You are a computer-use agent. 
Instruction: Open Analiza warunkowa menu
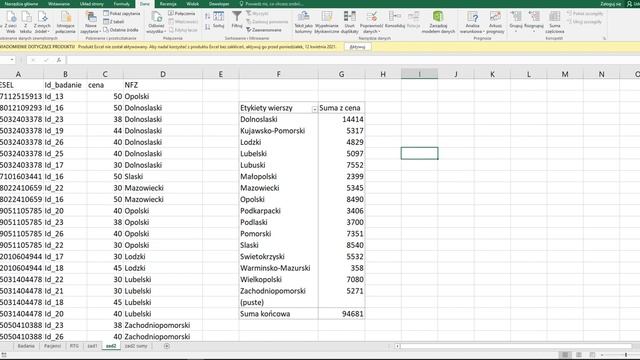(472, 22)
